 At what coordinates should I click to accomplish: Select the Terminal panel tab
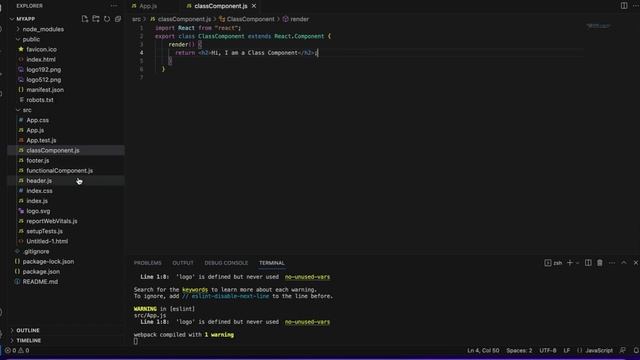click(x=271, y=263)
